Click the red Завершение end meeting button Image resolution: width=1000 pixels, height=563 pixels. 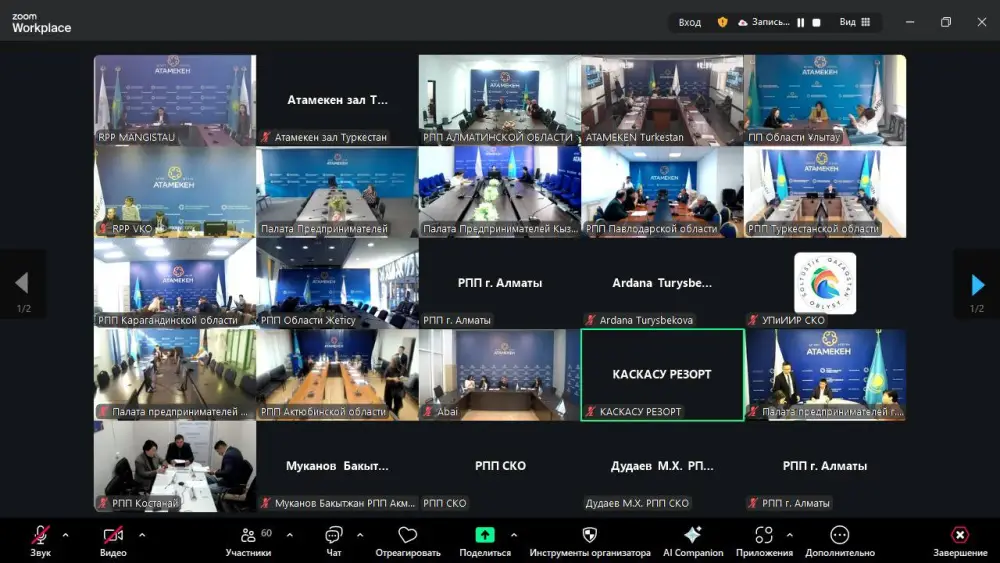[960, 536]
